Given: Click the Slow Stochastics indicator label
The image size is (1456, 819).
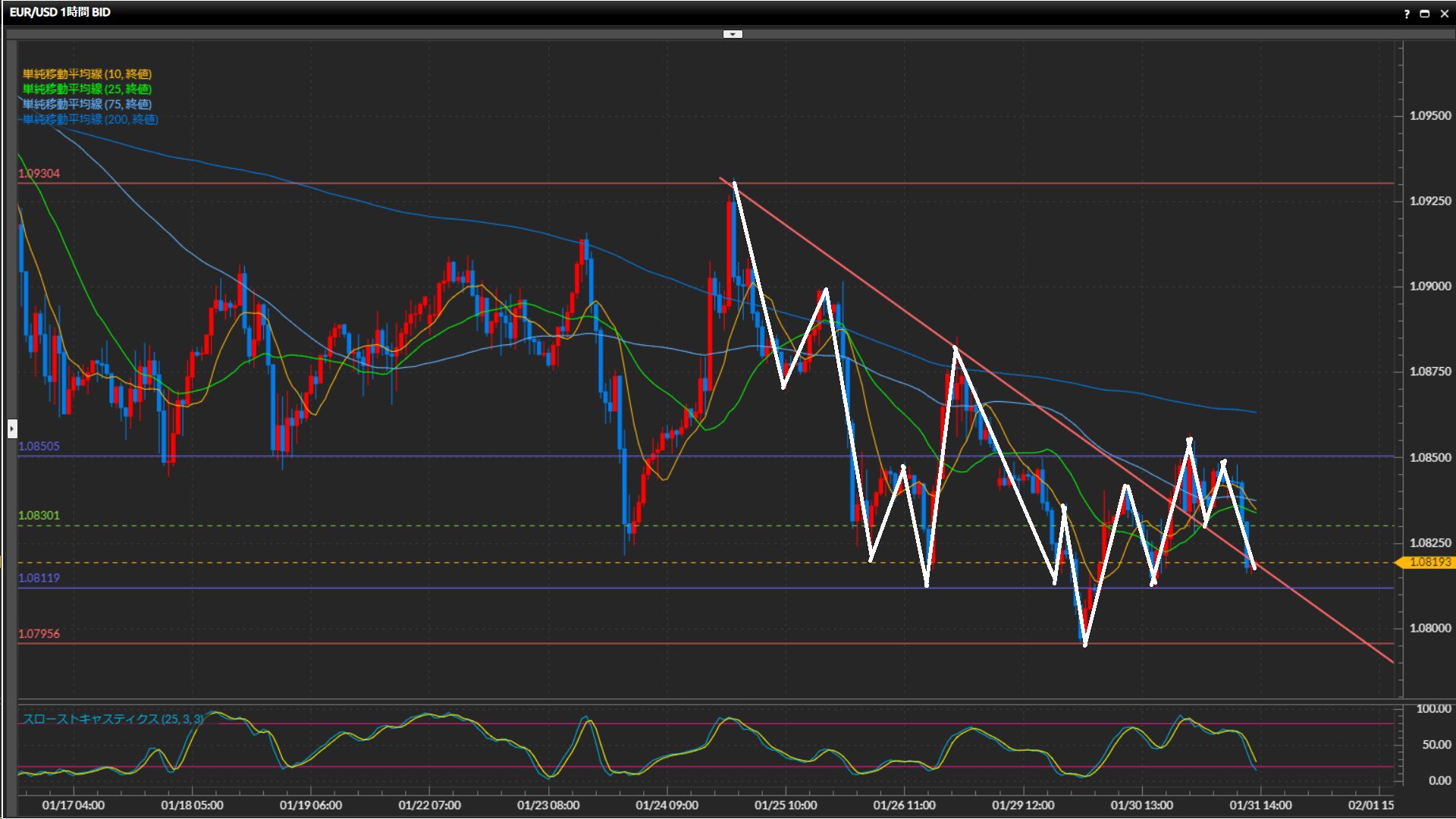Looking at the screenshot, I should (x=112, y=719).
